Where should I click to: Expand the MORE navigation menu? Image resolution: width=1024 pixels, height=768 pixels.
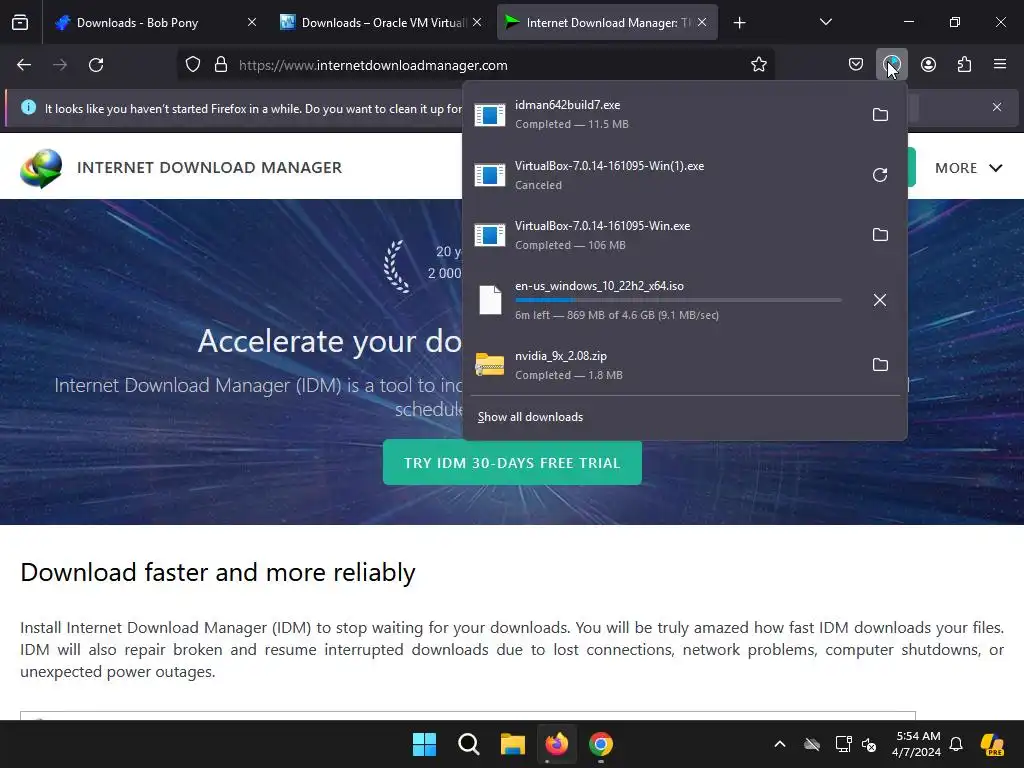[968, 168]
